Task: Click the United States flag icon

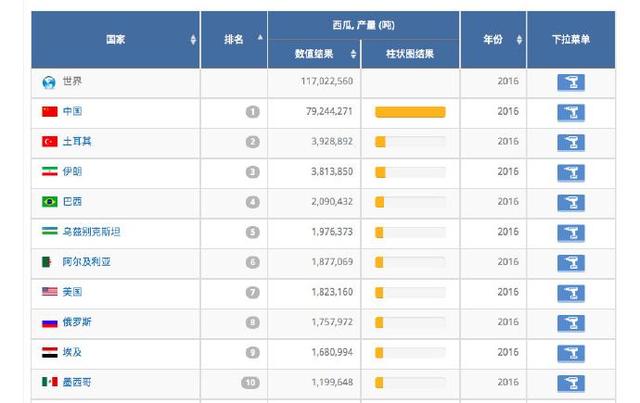Action: click(x=49, y=292)
